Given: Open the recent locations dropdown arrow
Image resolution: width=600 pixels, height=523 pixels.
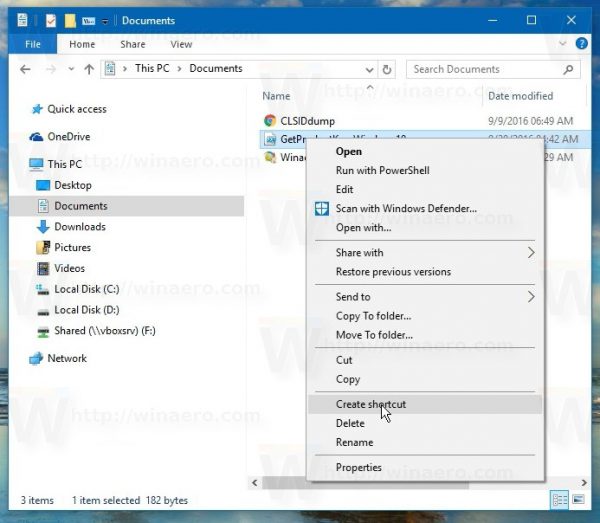Looking at the screenshot, I should [71, 69].
